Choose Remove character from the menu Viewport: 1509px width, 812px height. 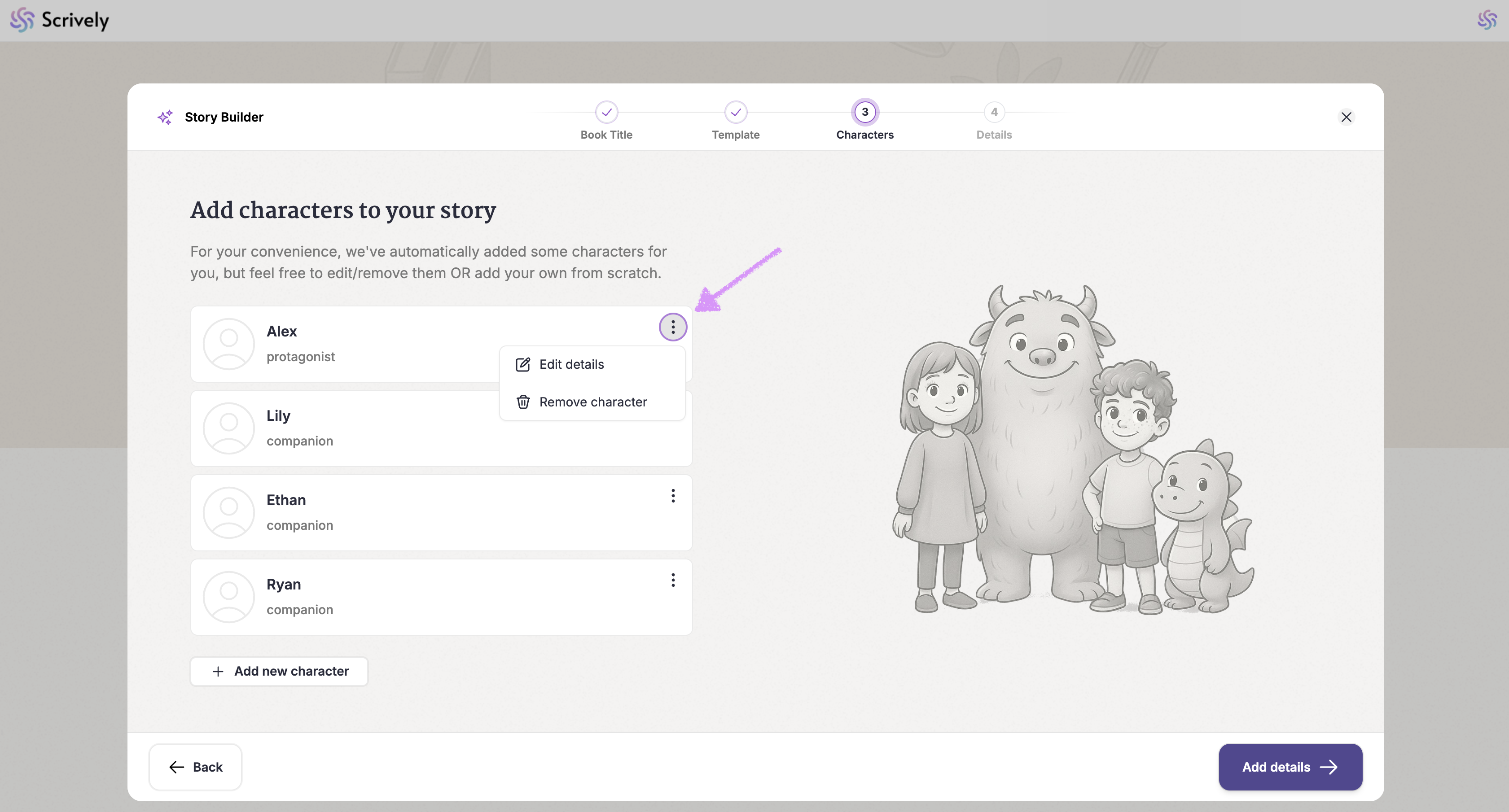point(592,402)
